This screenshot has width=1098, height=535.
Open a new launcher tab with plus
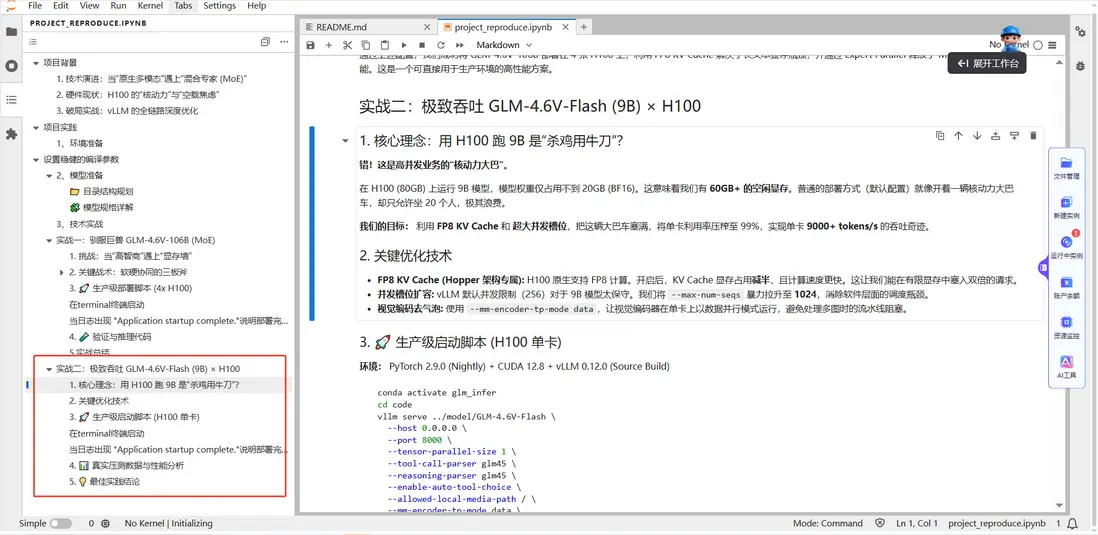[583, 27]
